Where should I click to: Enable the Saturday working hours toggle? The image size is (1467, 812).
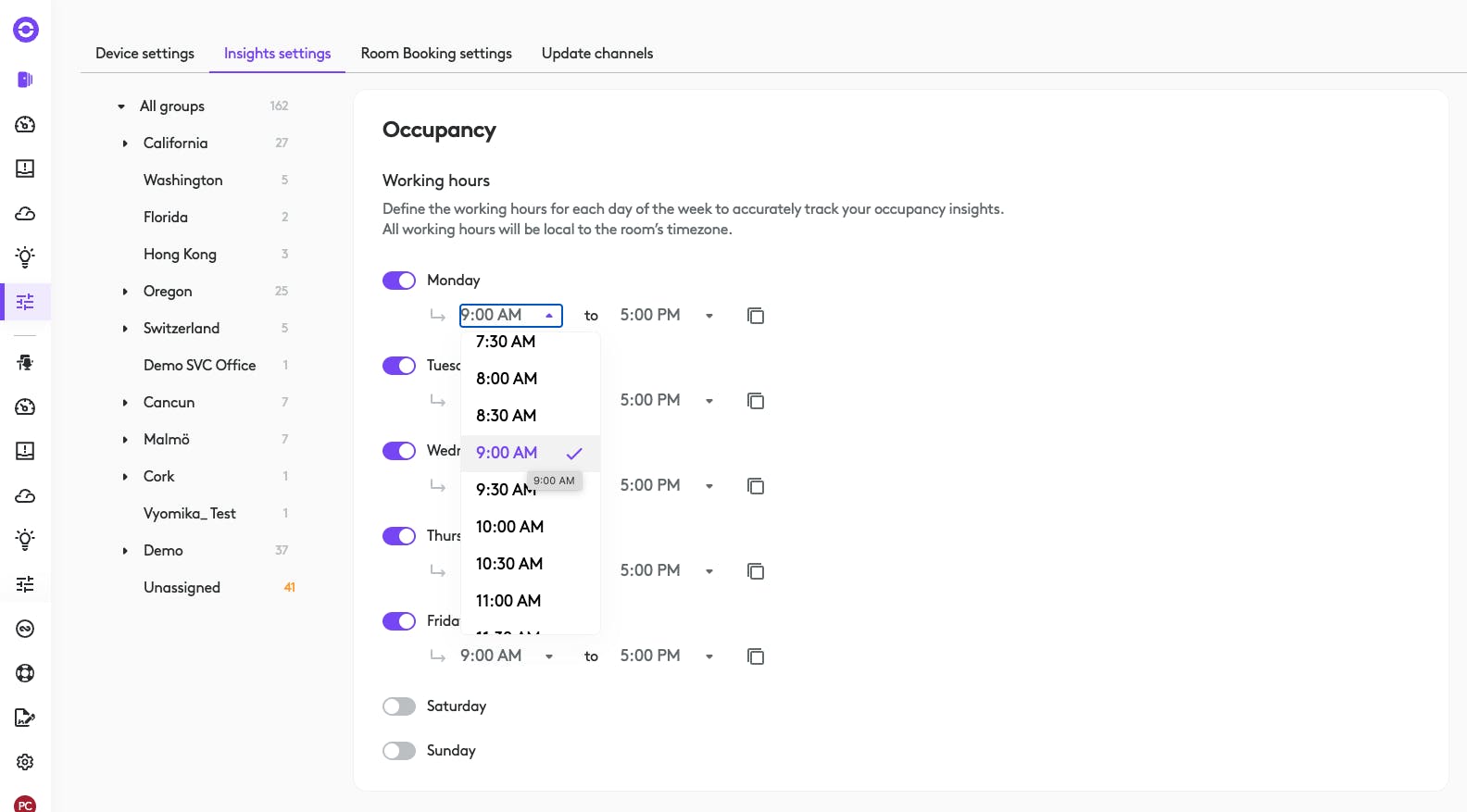tap(399, 706)
